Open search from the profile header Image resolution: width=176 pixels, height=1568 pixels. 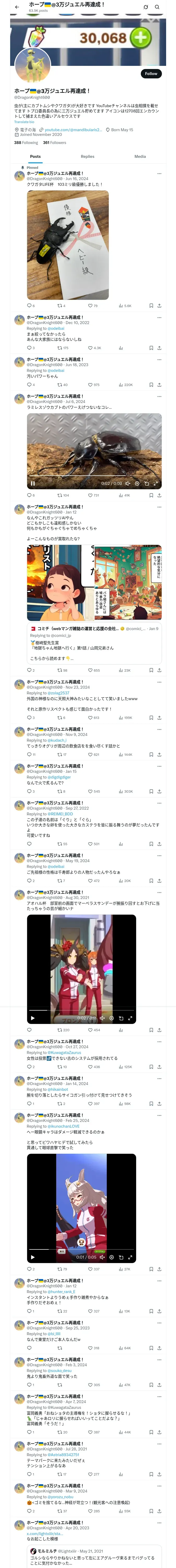click(157, 7)
